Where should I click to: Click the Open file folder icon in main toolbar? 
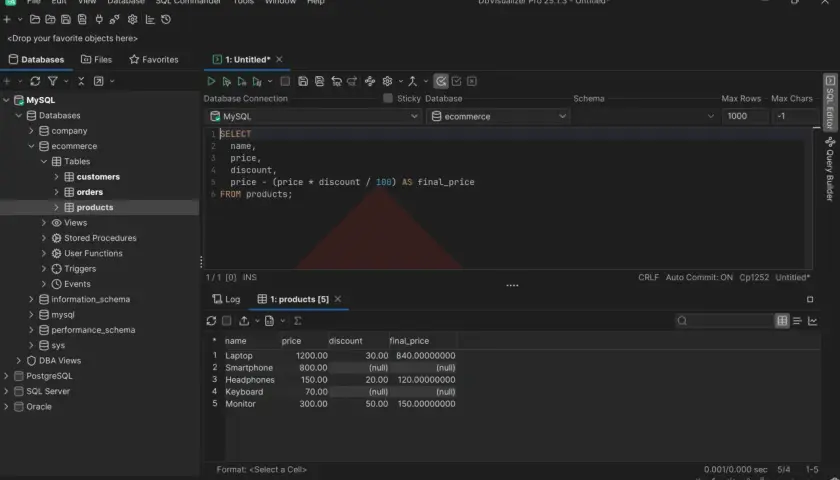pyautogui.click(x=35, y=19)
